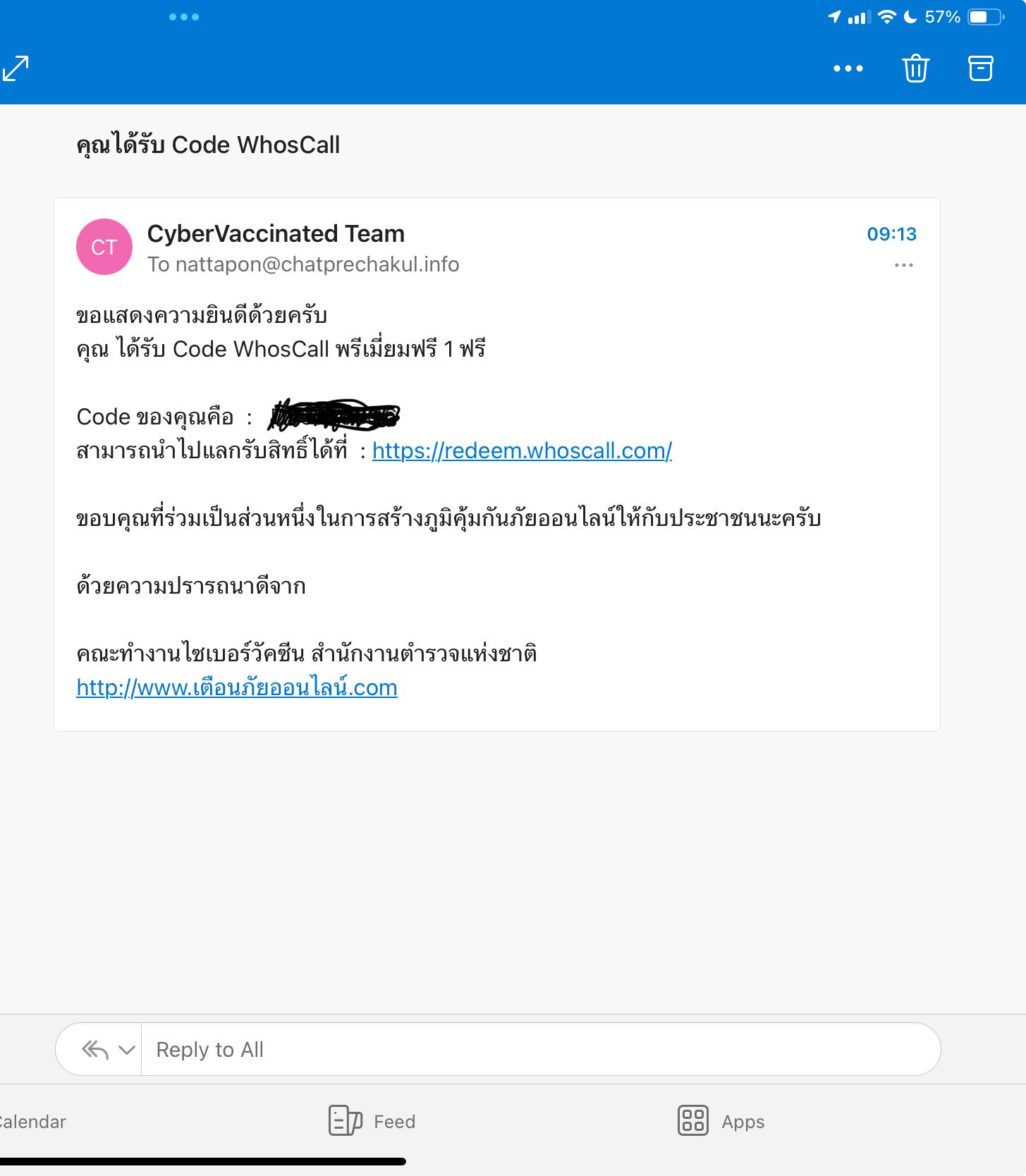Screen dimensions: 1026x1176
Task: Tap the reply all arrows icon
Action: 95,1049
